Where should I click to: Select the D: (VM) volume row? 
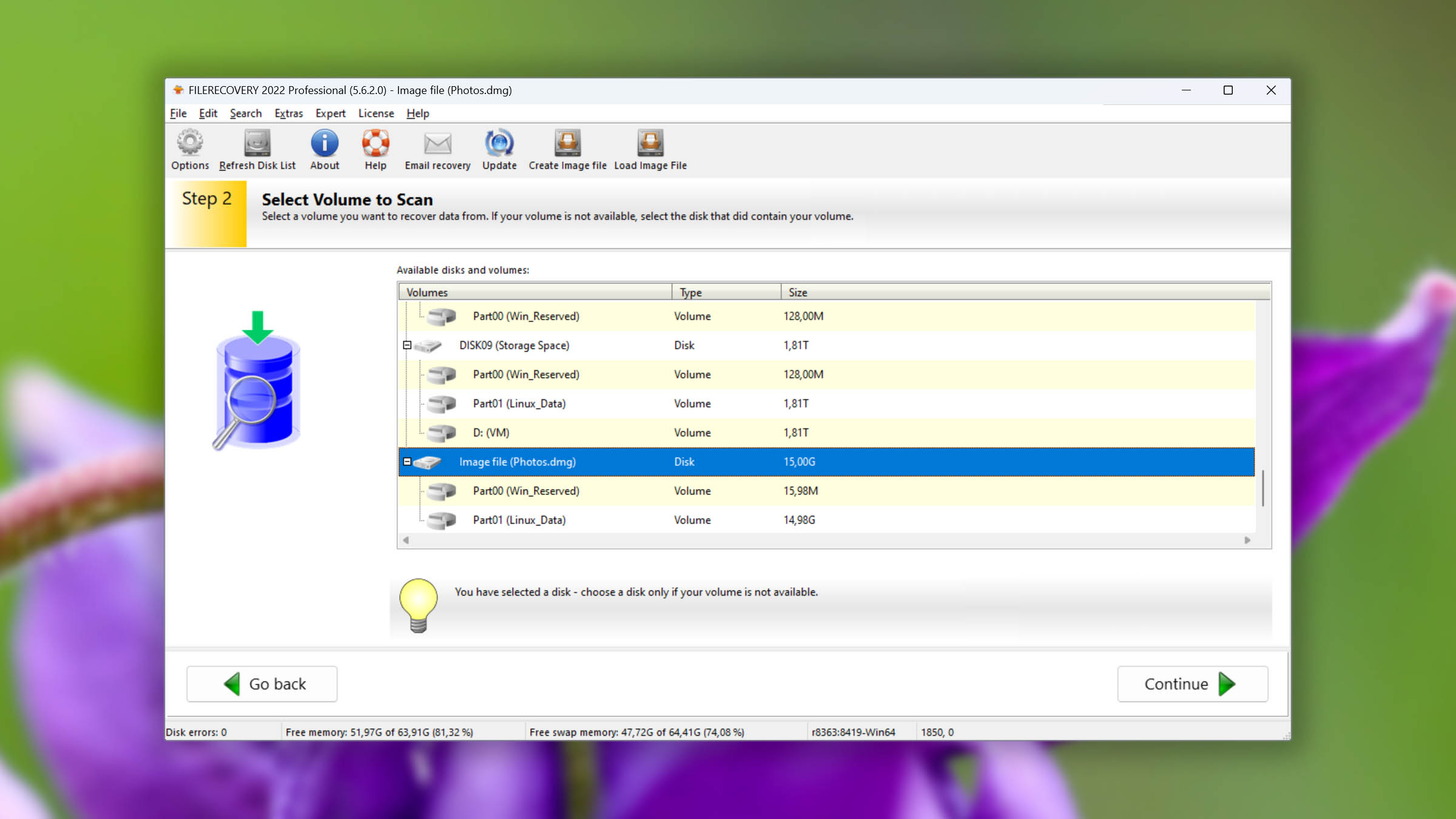(491, 433)
